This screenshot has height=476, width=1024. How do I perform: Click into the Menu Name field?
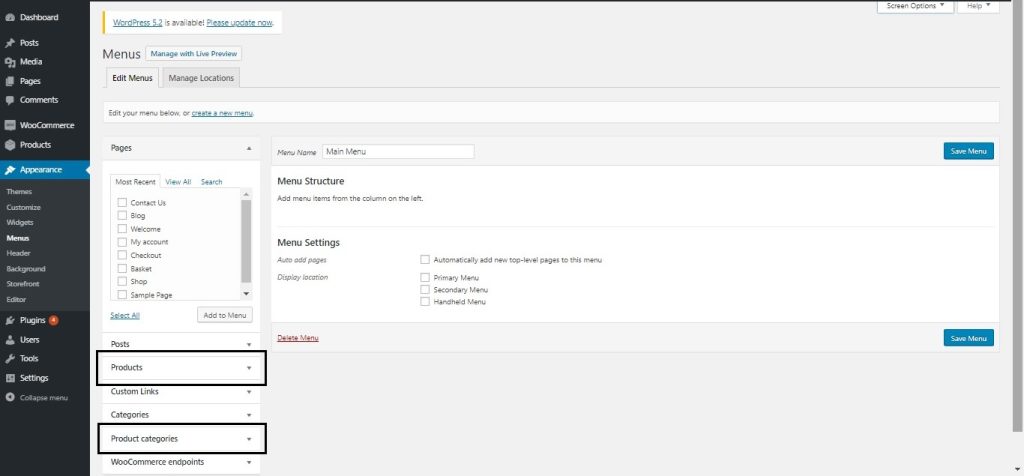pos(397,151)
